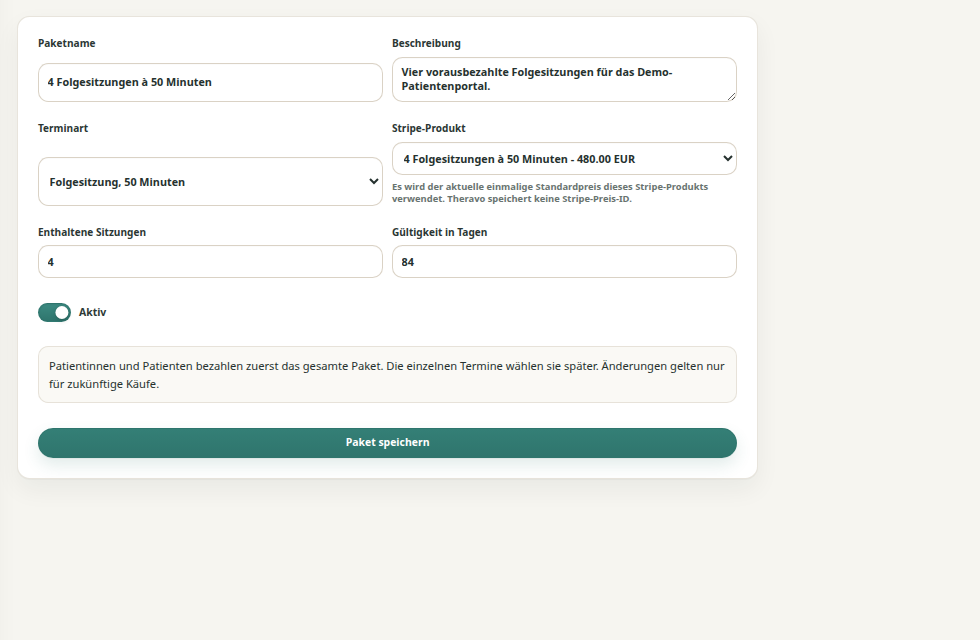Click the Aktiv label text
The height and width of the screenshot is (640, 980).
point(92,312)
